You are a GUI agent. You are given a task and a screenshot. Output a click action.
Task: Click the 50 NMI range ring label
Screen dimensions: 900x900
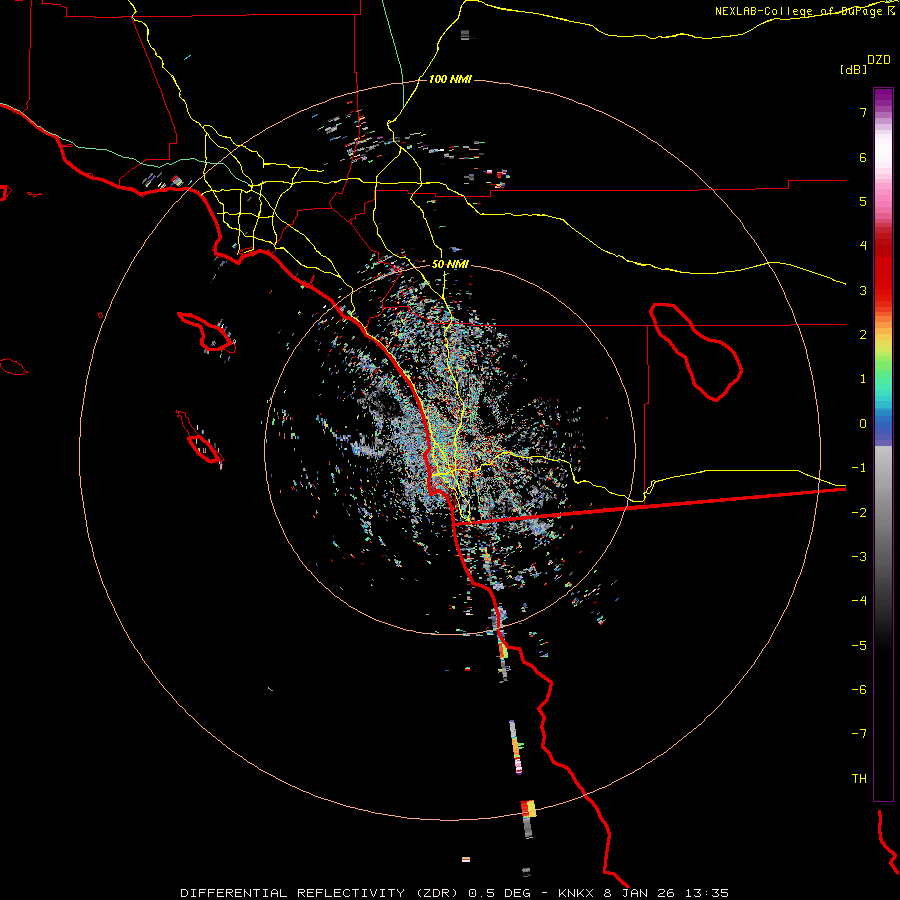(450, 265)
